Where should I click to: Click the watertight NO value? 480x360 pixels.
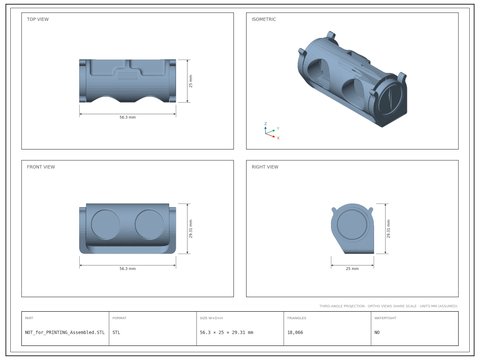pyautogui.click(x=377, y=332)
